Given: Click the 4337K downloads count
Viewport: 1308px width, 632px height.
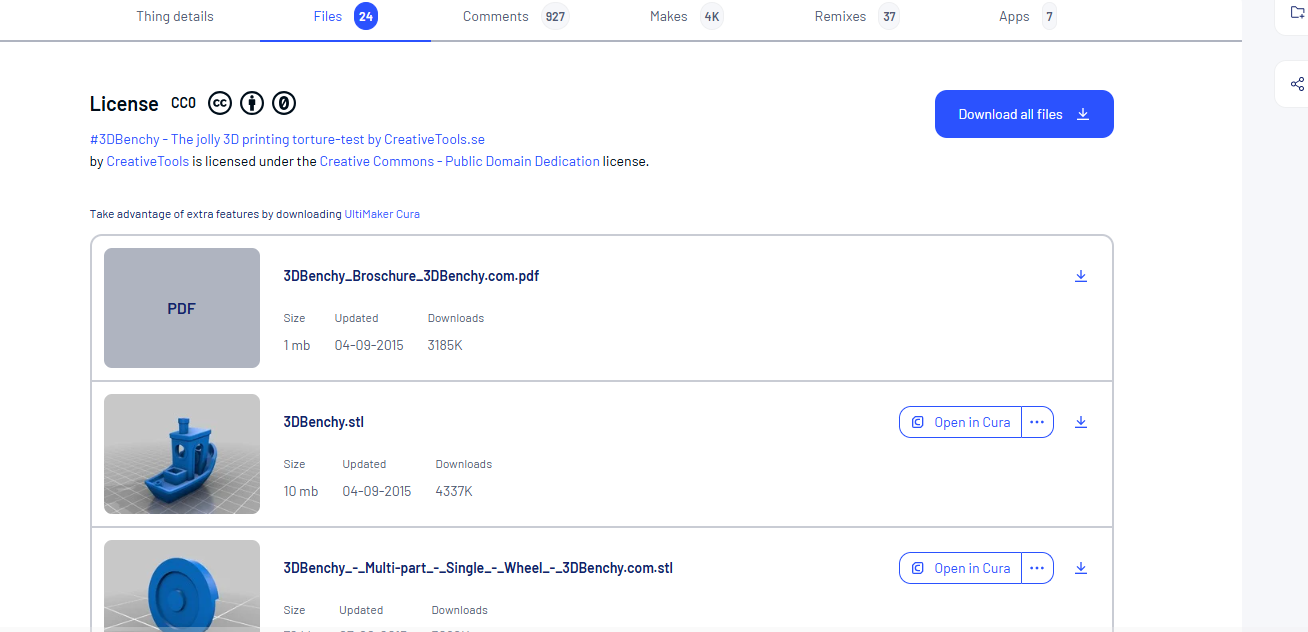Looking at the screenshot, I should (x=454, y=491).
